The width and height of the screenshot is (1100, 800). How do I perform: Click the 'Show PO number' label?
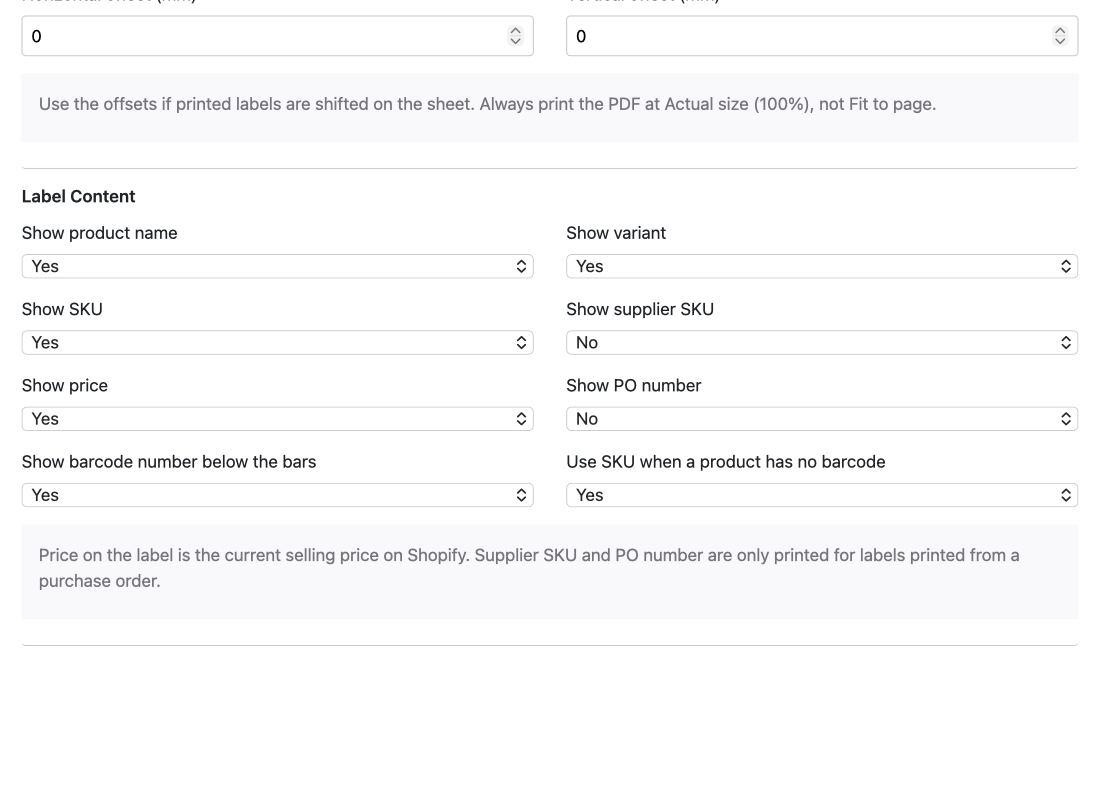pyautogui.click(x=633, y=386)
